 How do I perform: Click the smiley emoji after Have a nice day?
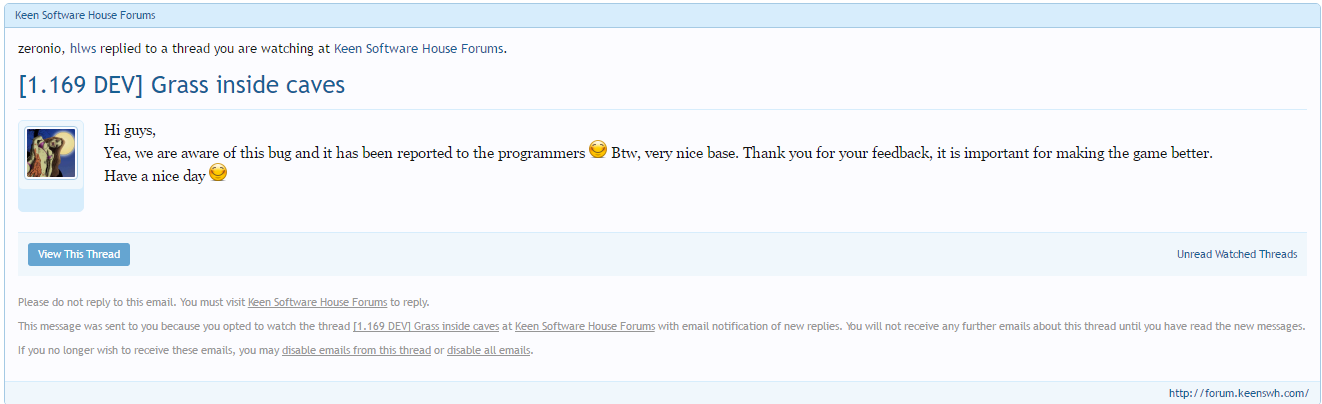coord(217,173)
